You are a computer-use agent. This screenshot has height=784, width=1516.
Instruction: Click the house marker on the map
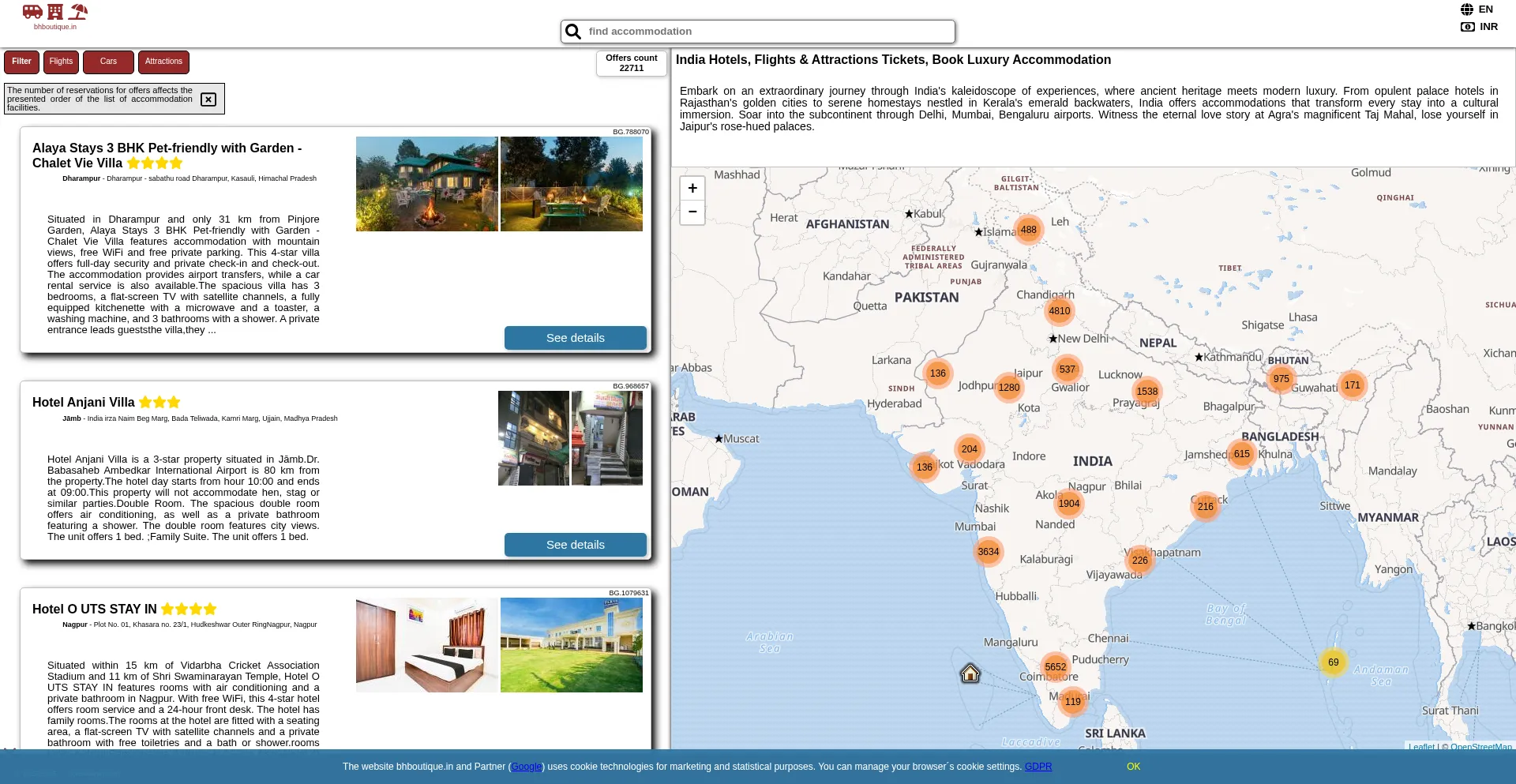click(970, 673)
